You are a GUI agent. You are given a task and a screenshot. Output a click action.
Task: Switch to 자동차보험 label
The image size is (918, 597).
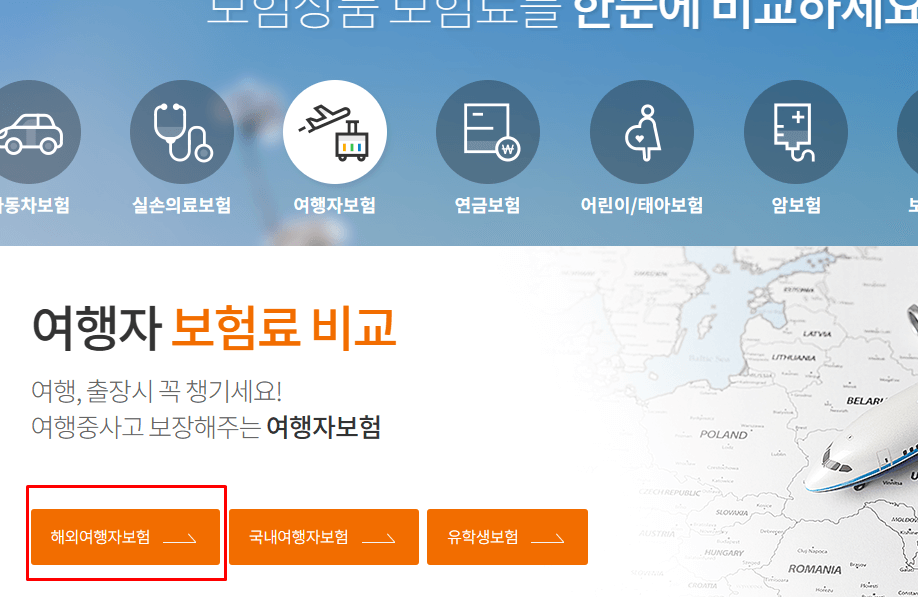pos(35,205)
